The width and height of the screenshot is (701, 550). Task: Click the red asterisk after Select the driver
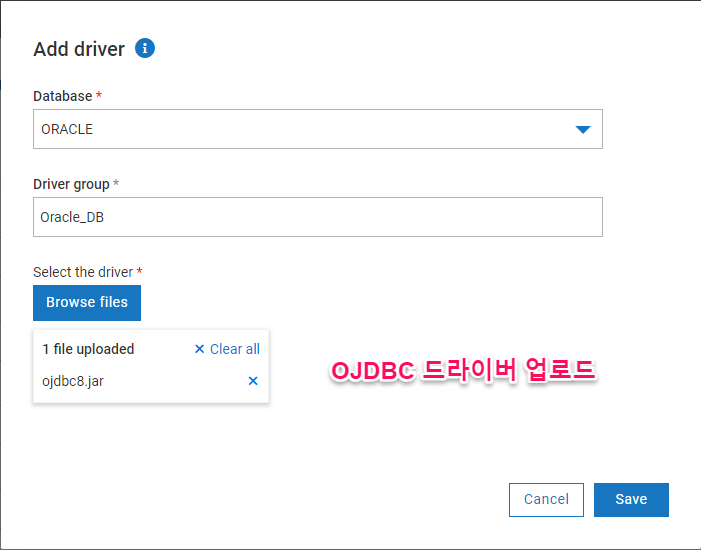(139, 271)
